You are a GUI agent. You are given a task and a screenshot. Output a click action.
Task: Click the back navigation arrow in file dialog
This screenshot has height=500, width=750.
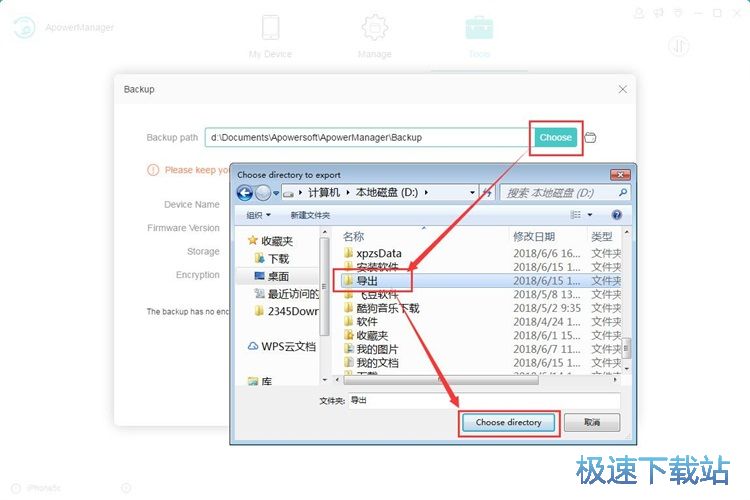245,193
